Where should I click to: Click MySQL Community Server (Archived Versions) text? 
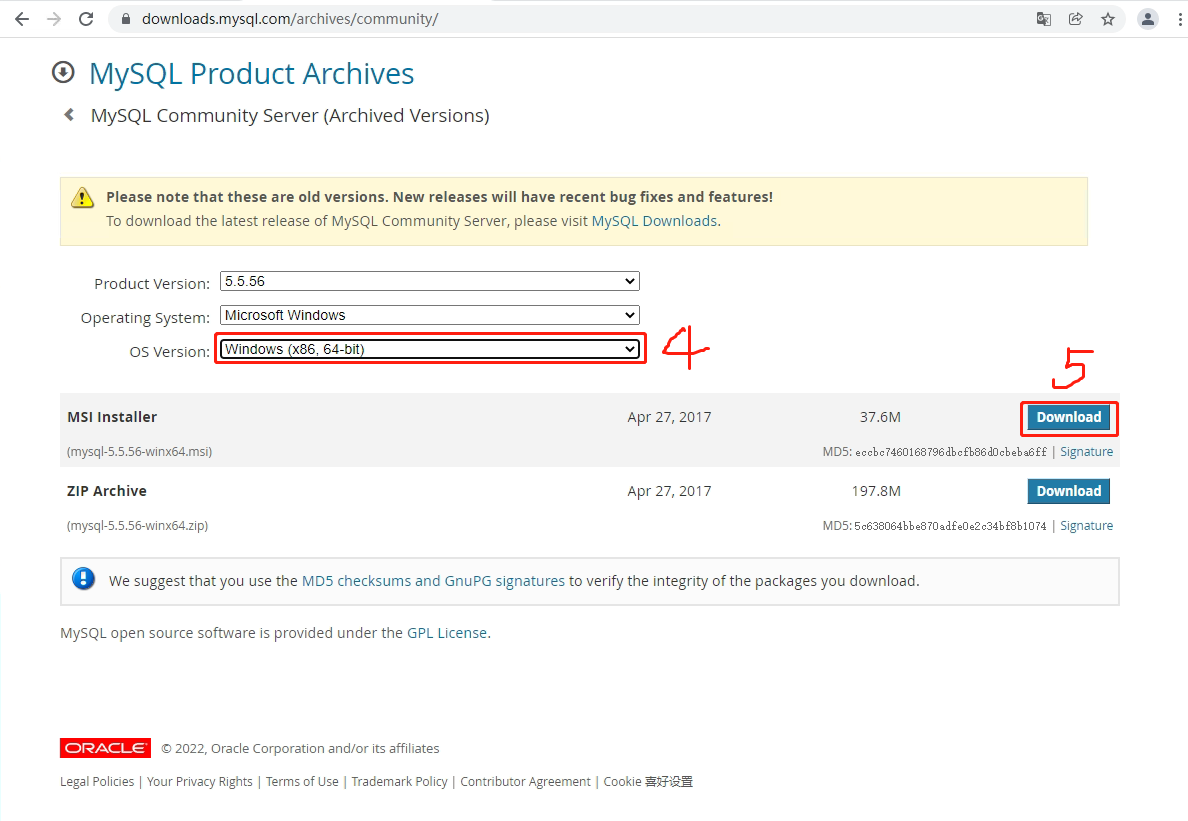pyautogui.click(x=290, y=115)
